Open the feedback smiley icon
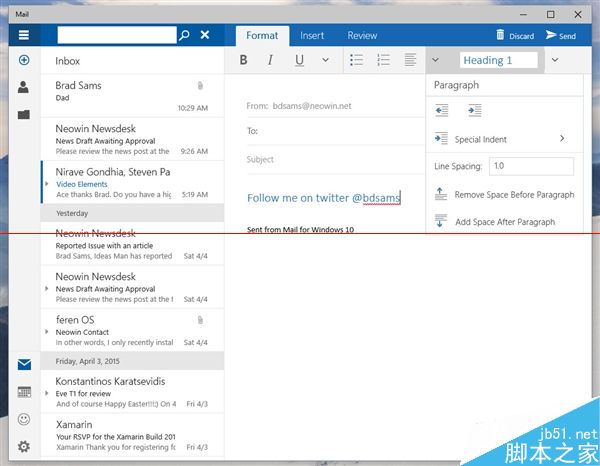This screenshot has height=466, width=600. (24, 419)
